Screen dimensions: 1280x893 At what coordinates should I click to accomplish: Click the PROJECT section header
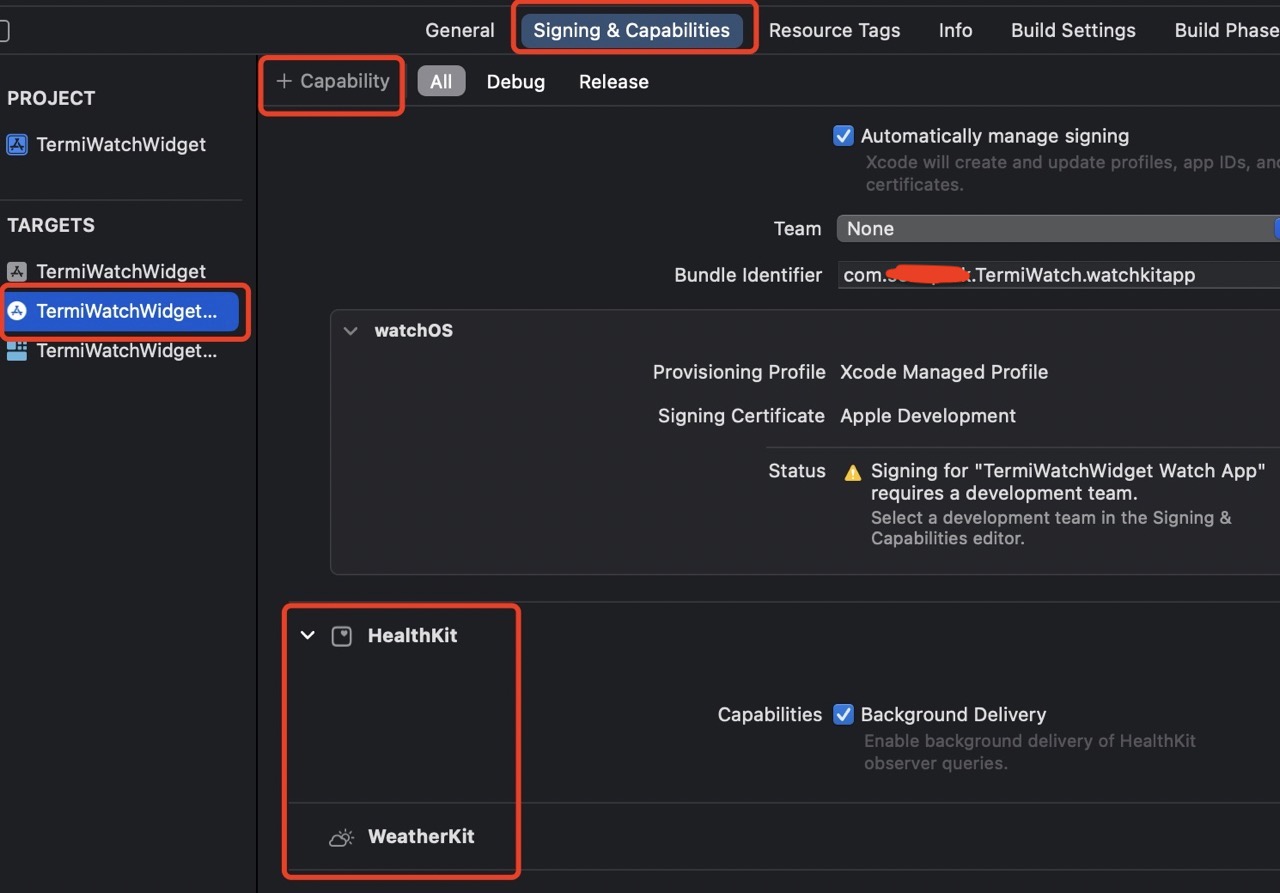(51, 98)
